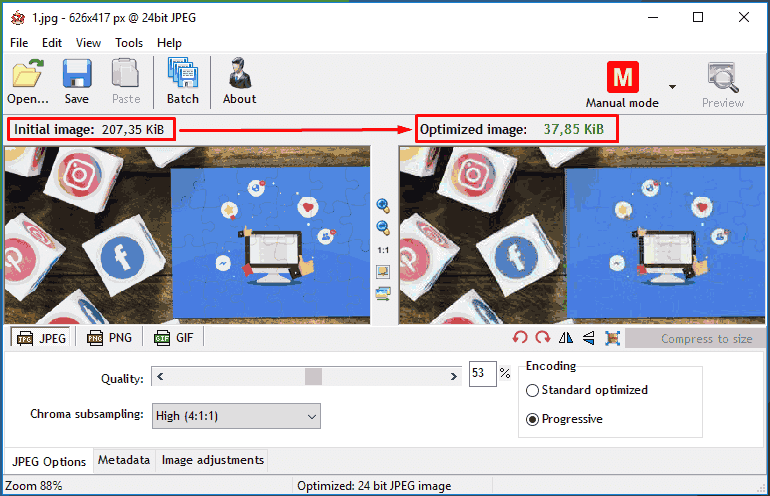The height and width of the screenshot is (496, 770).
Task: Switch to PNG format tab
Action: pos(109,338)
